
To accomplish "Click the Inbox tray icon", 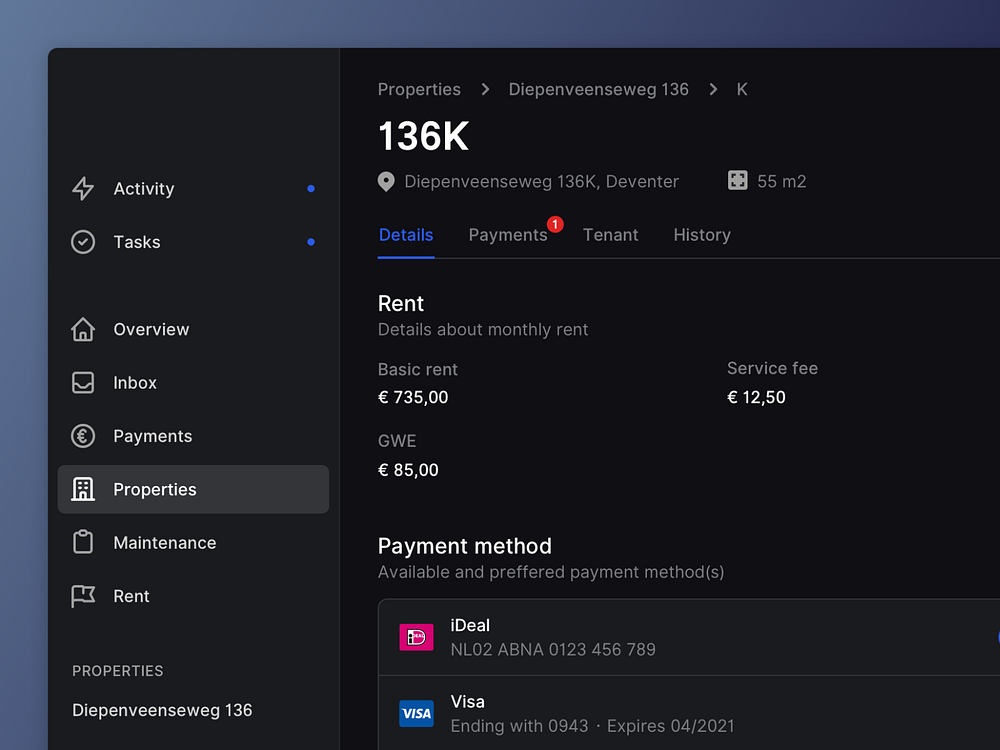I will pyautogui.click(x=83, y=383).
